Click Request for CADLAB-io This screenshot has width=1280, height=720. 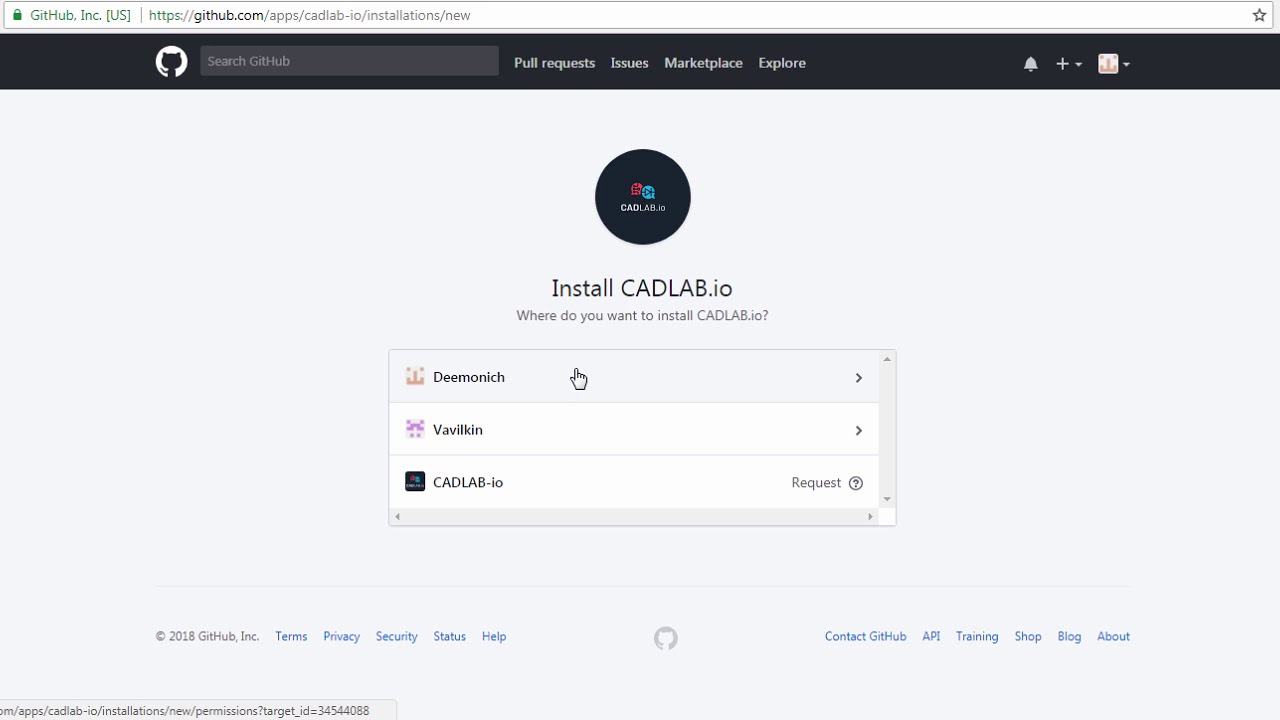816,483
